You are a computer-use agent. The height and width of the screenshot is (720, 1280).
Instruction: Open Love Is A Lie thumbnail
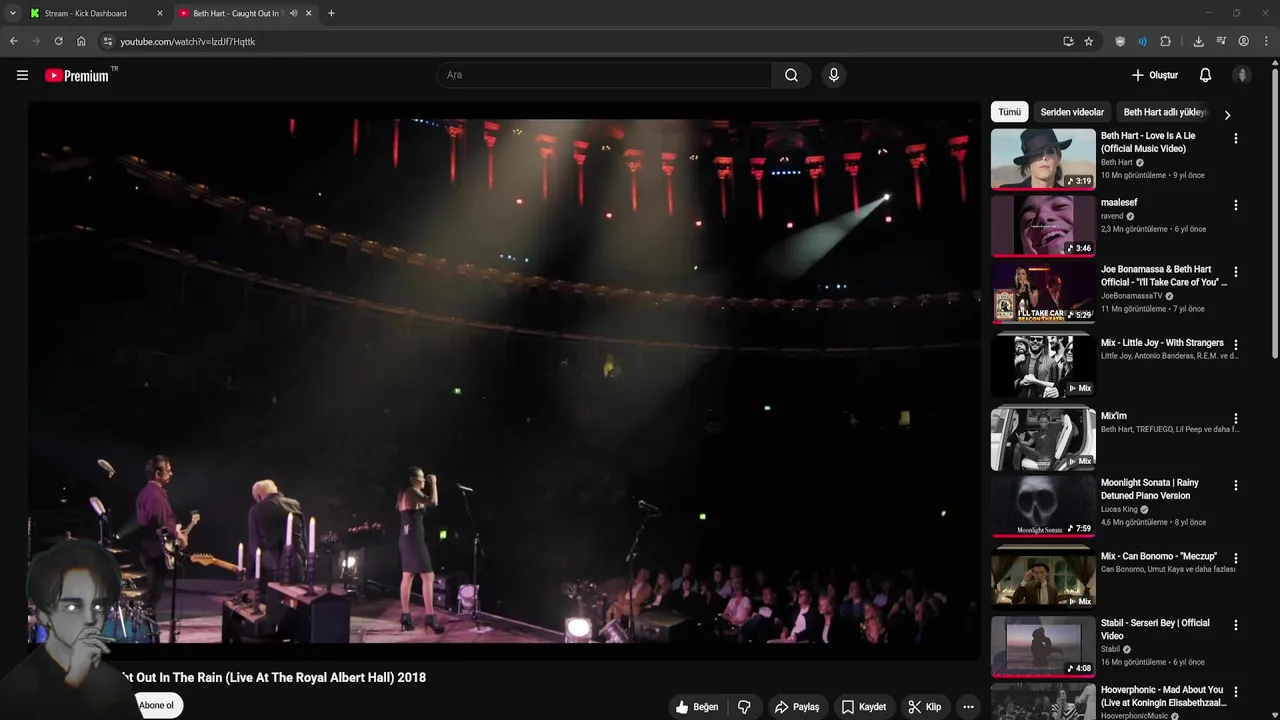pyautogui.click(x=1043, y=159)
